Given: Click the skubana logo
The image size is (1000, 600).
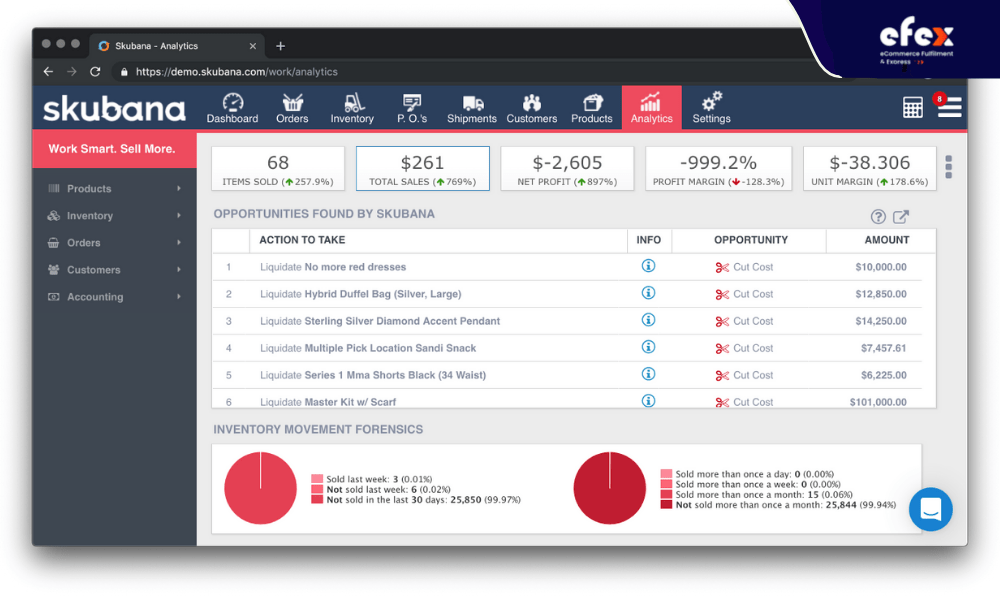Looking at the screenshot, I should 114,108.
